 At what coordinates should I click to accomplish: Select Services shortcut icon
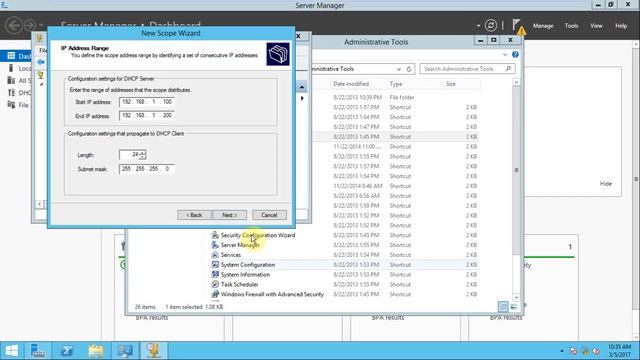(215, 255)
